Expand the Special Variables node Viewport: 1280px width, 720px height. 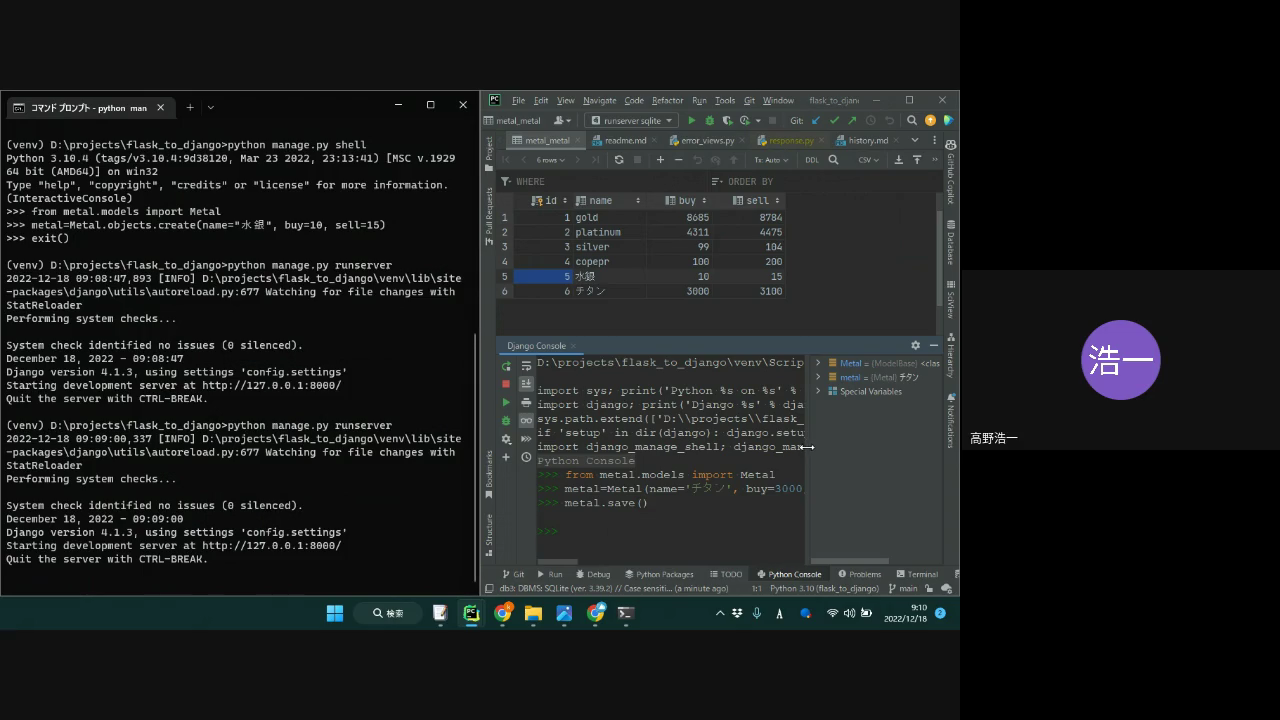point(818,392)
